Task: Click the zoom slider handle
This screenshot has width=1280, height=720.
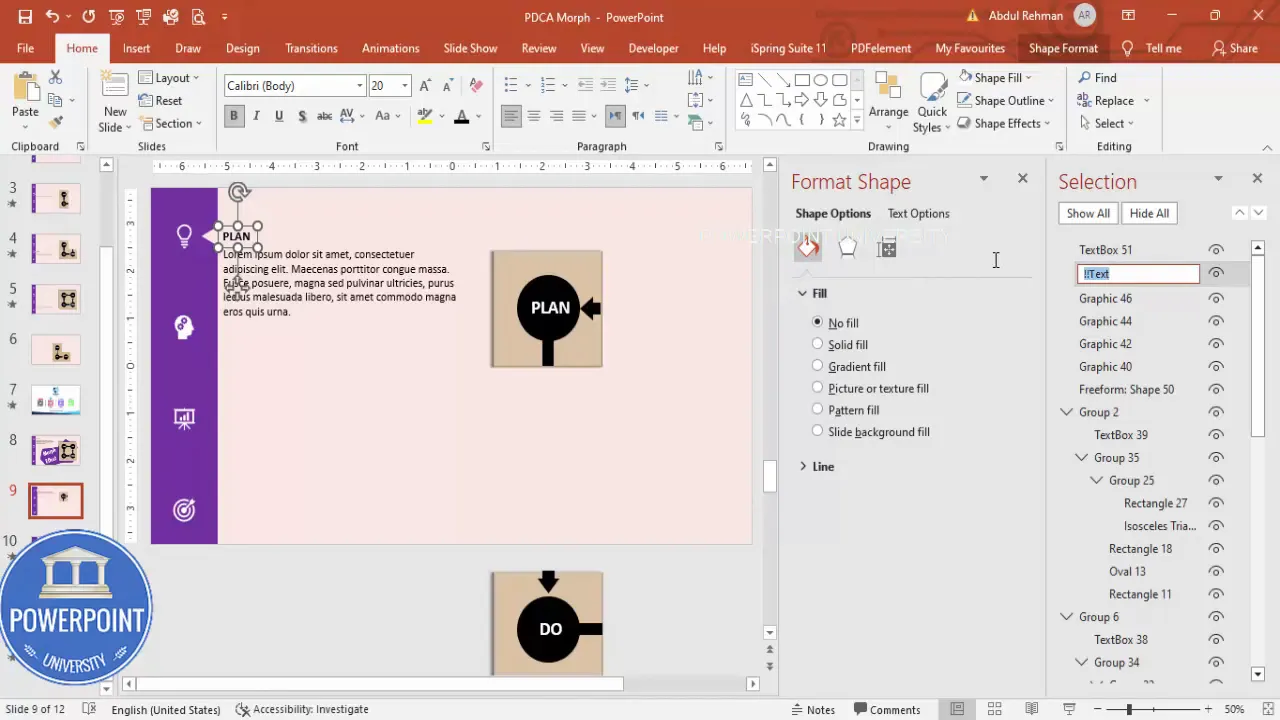Action: click(1129, 709)
